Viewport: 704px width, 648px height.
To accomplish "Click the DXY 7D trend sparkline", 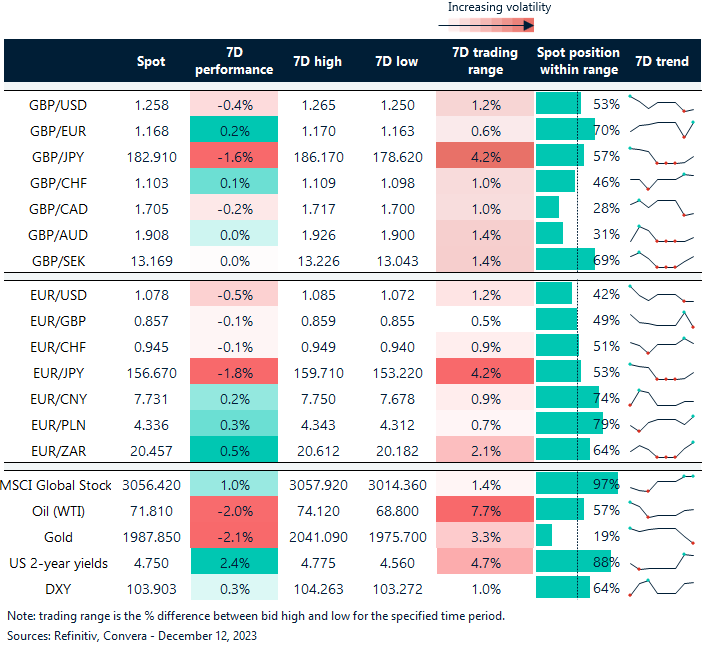I will [661, 587].
